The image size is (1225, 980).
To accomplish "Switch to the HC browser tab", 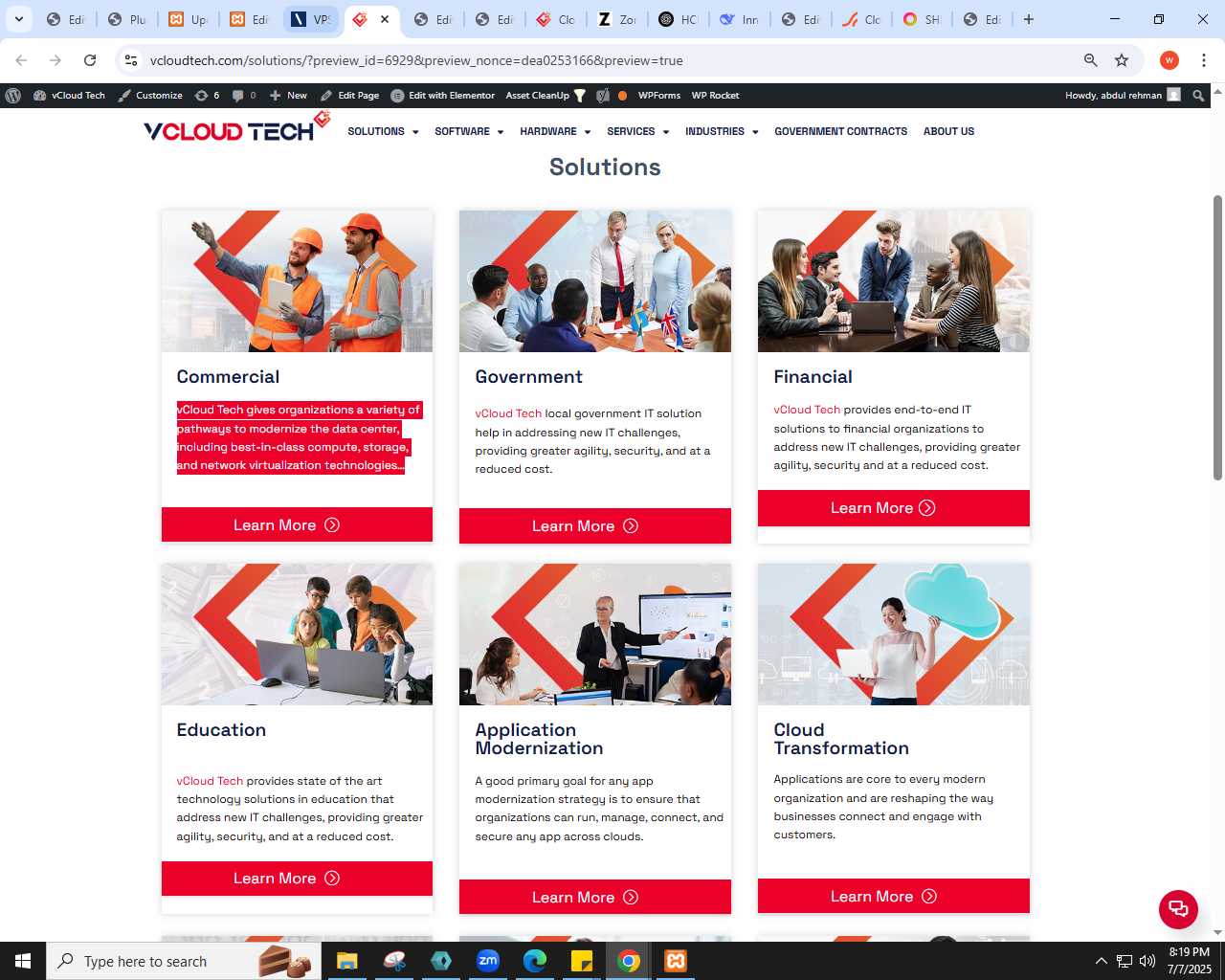I will pyautogui.click(x=679, y=19).
